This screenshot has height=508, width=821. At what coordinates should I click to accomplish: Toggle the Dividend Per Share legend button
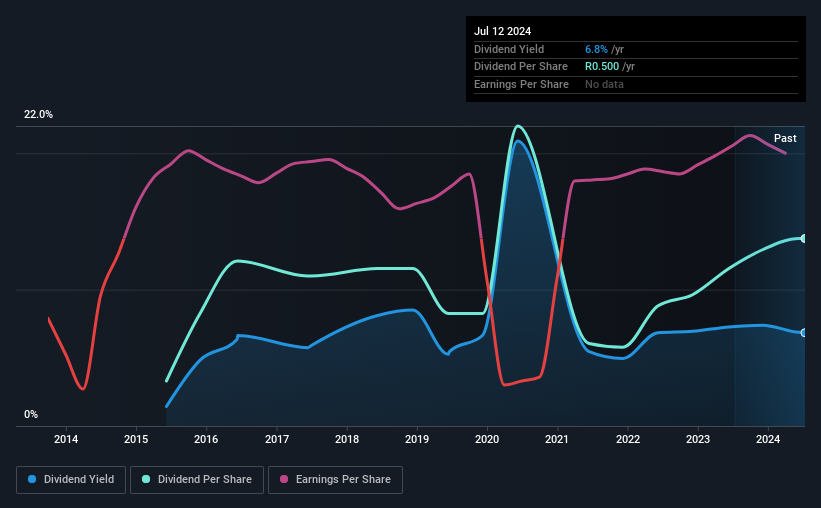[197, 480]
